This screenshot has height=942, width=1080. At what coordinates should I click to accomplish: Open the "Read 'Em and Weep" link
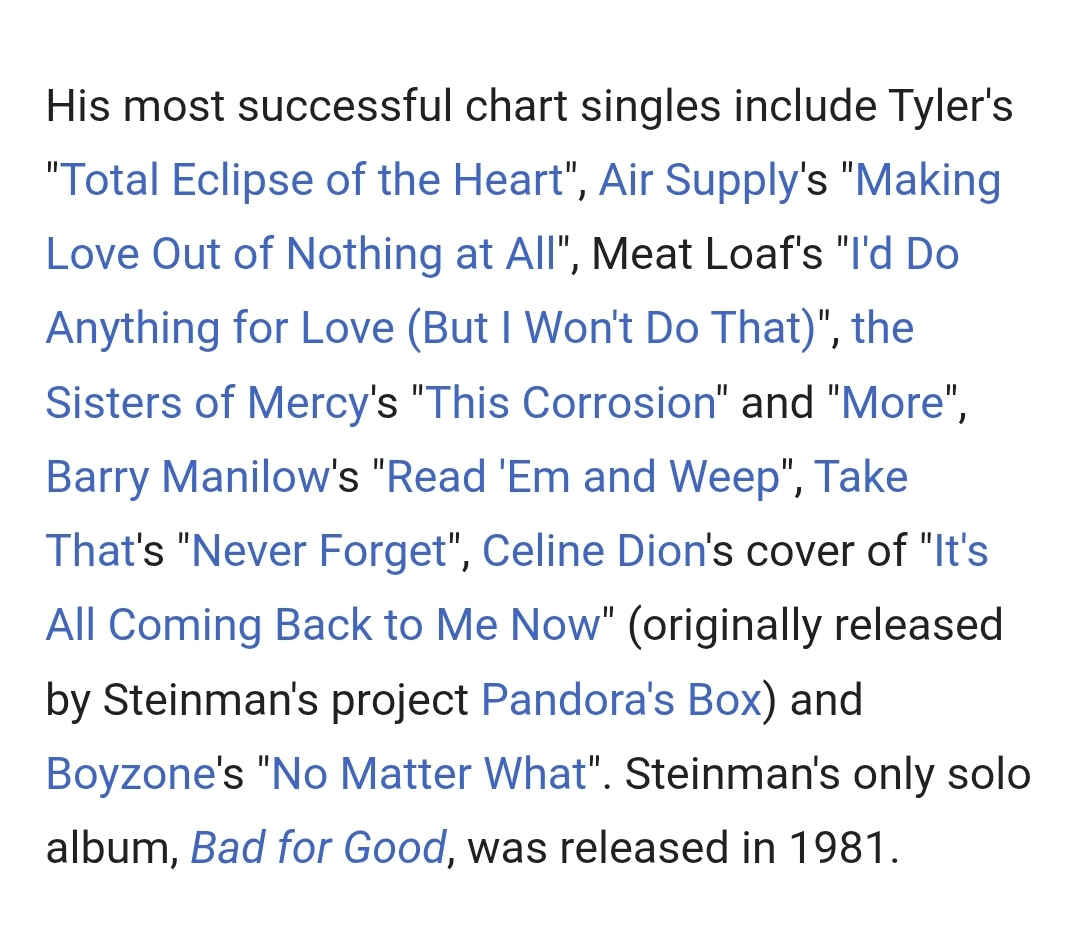(583, 477)
